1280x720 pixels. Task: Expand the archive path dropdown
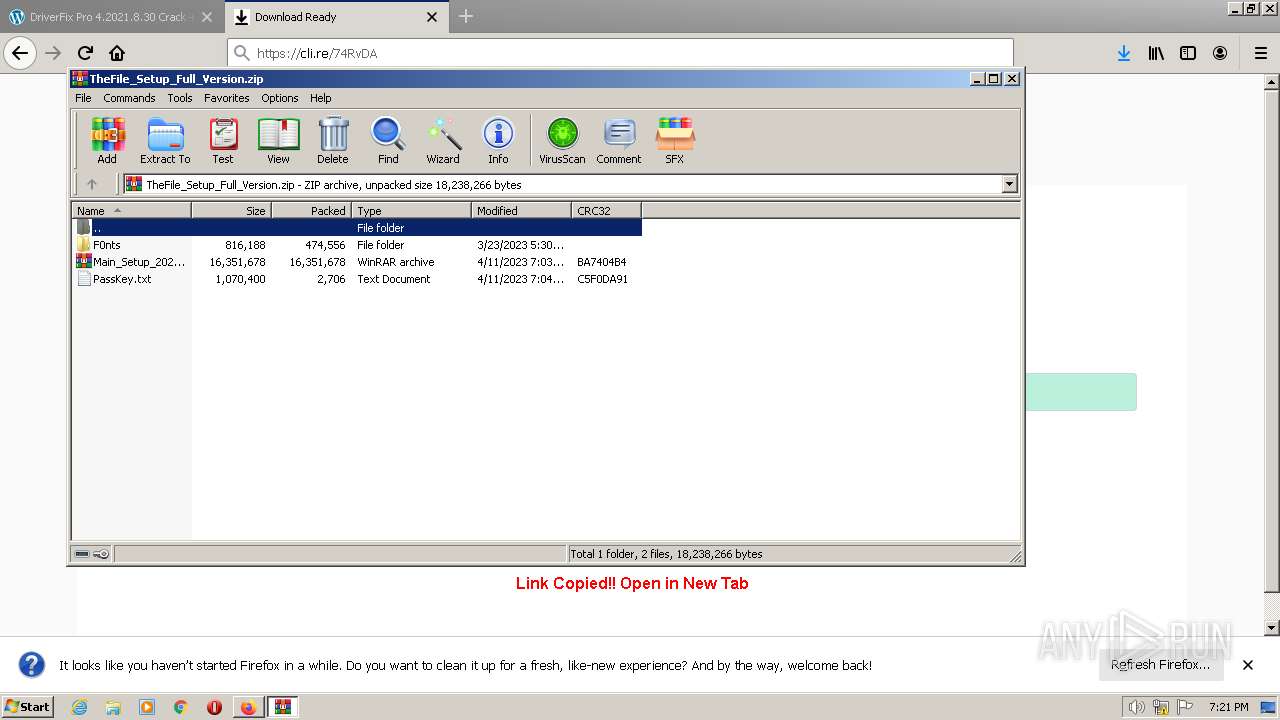point(1009,184)
